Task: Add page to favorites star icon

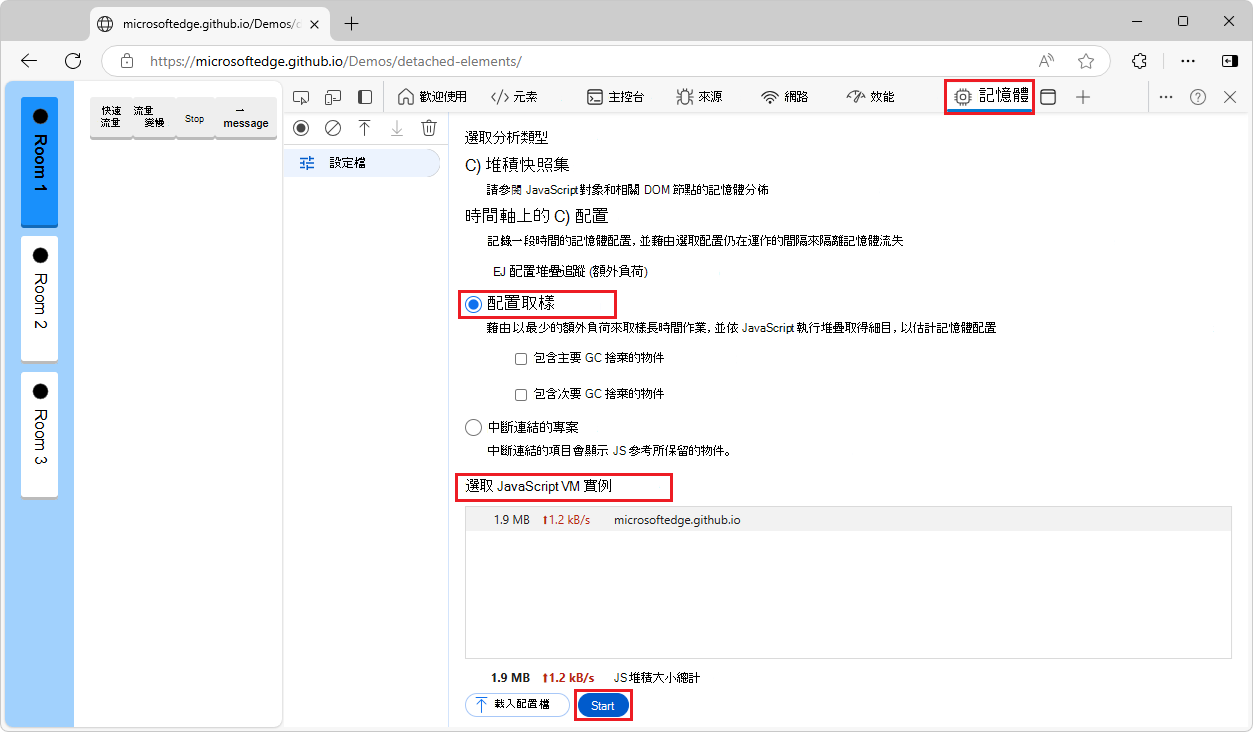Action: pos(1086,61)
